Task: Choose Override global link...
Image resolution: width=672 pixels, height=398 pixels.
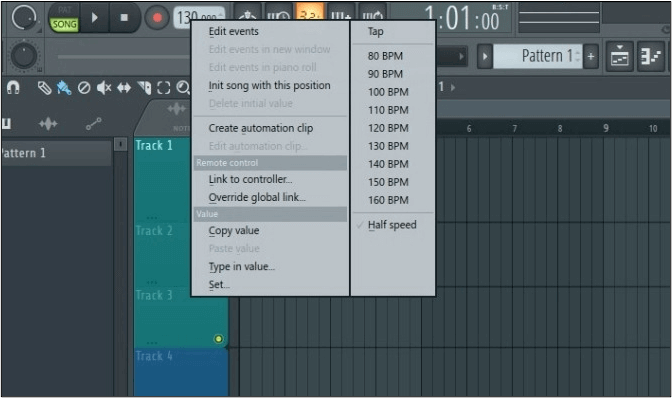Action: (x=257, y=197)
